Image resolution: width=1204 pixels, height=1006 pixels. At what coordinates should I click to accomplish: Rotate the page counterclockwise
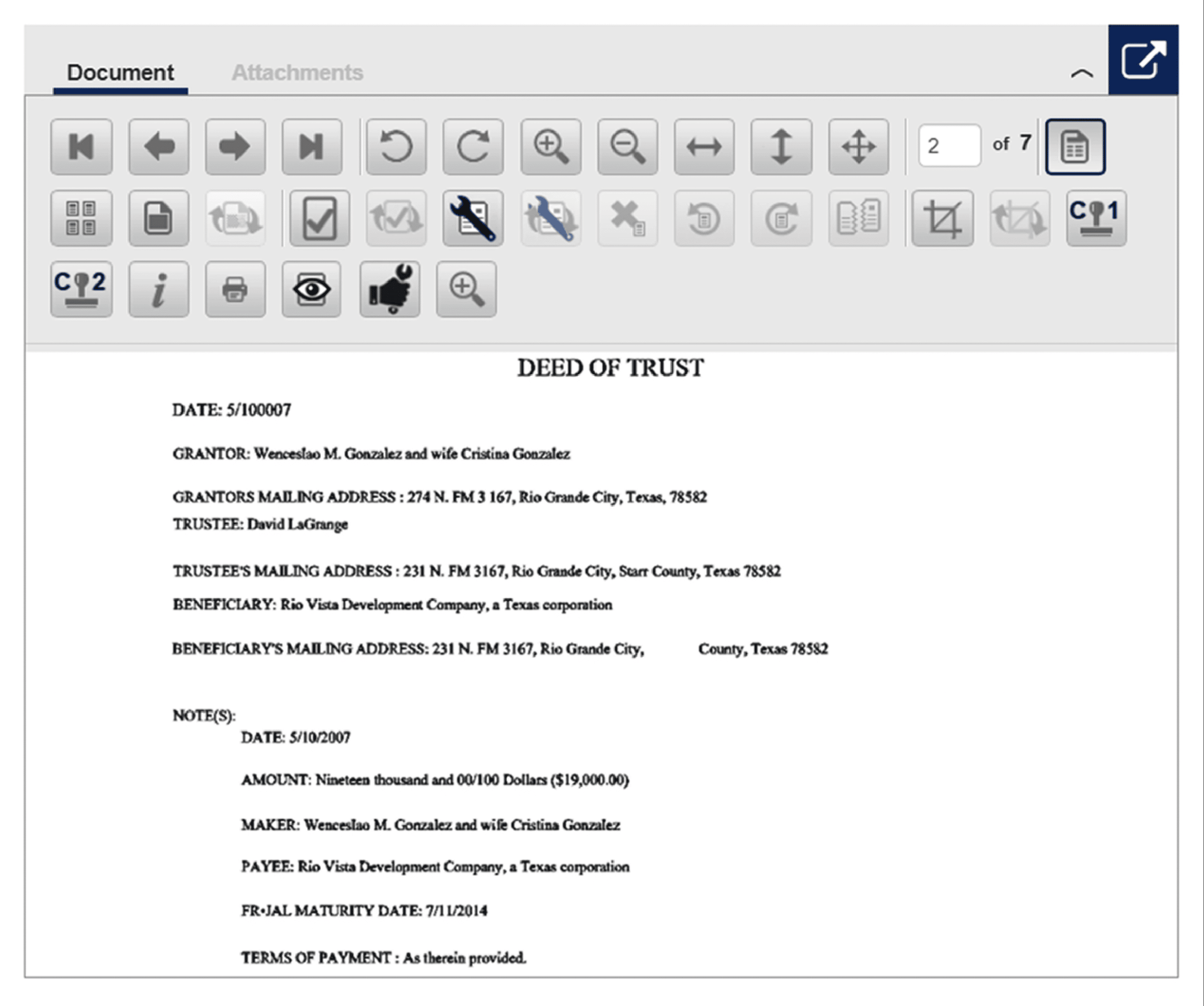click(x=396, y=147)
